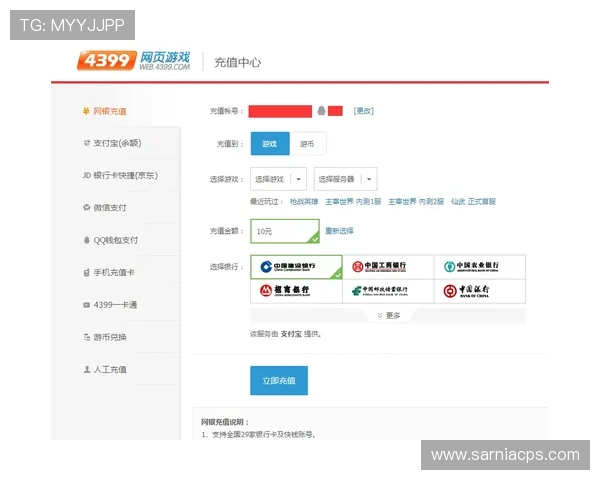Click the 重新选择 link beside amount
Image resolution: width=600 pixels, height=480 pixels.
click(339, 231)
